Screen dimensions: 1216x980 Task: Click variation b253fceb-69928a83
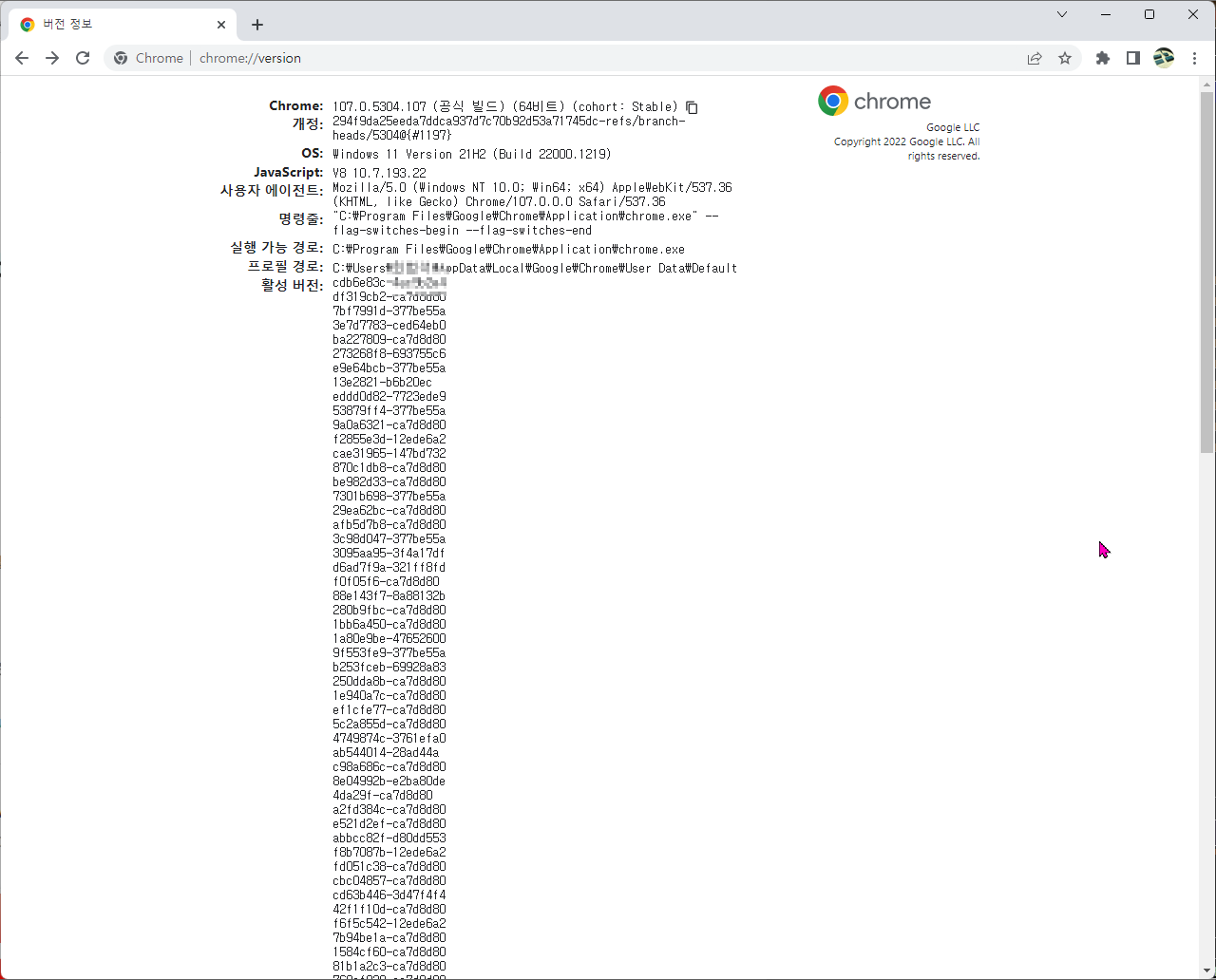(389, 667)
